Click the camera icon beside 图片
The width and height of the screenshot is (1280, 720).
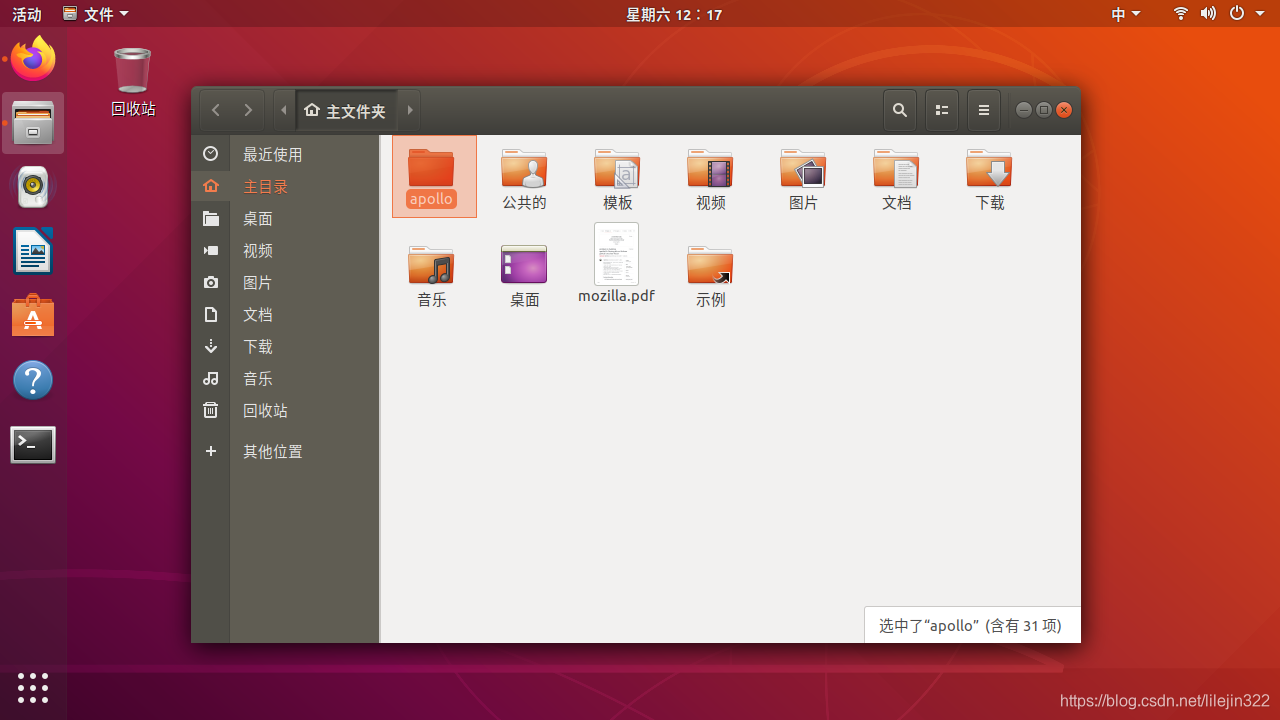[x=210, y=282]
